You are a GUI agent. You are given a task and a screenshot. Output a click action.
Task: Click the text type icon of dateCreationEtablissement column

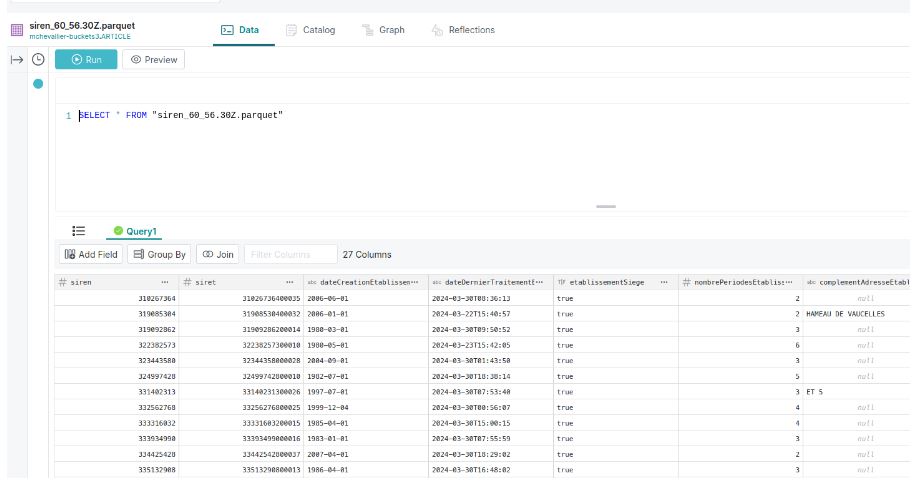(311, 283)
